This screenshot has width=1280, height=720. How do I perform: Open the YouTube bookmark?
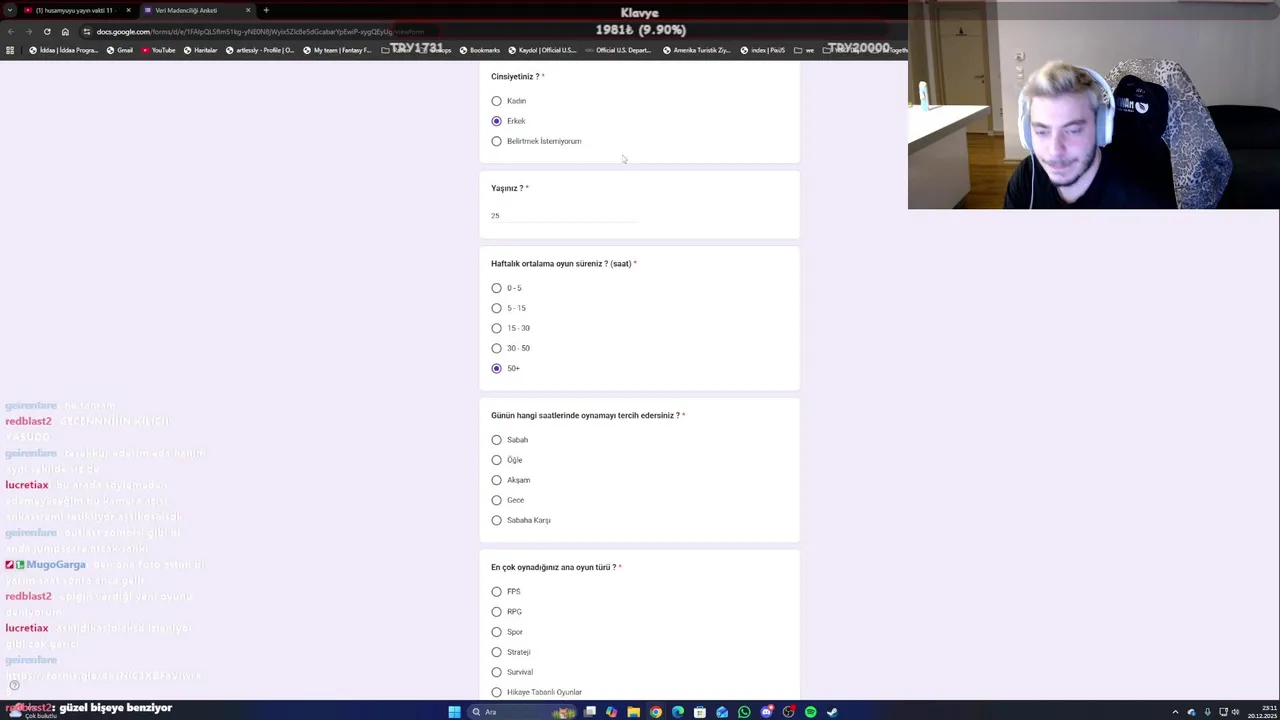(x=158, y=50)
